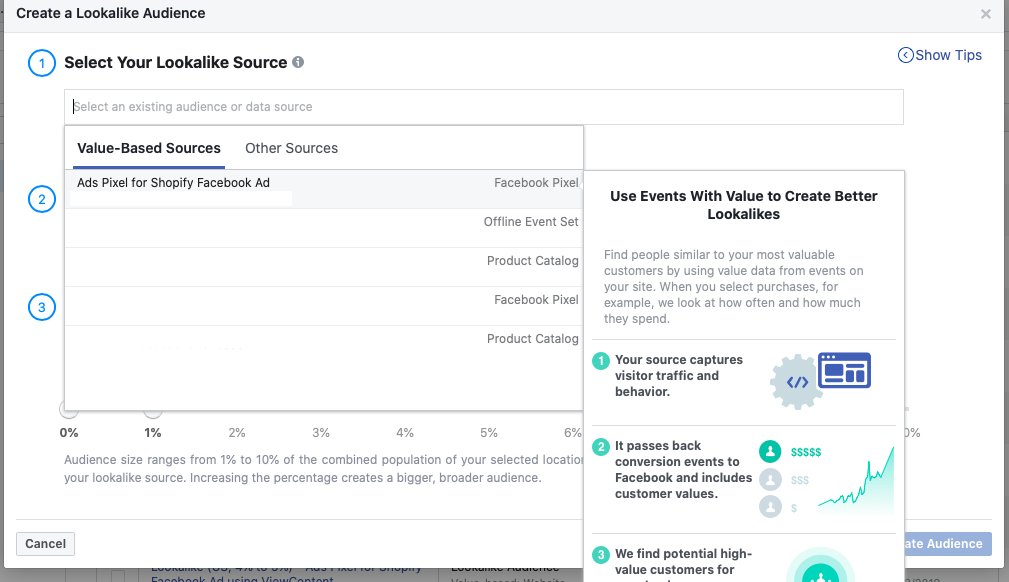Click the gear and code browser illustration

click(x=820, y=380)
